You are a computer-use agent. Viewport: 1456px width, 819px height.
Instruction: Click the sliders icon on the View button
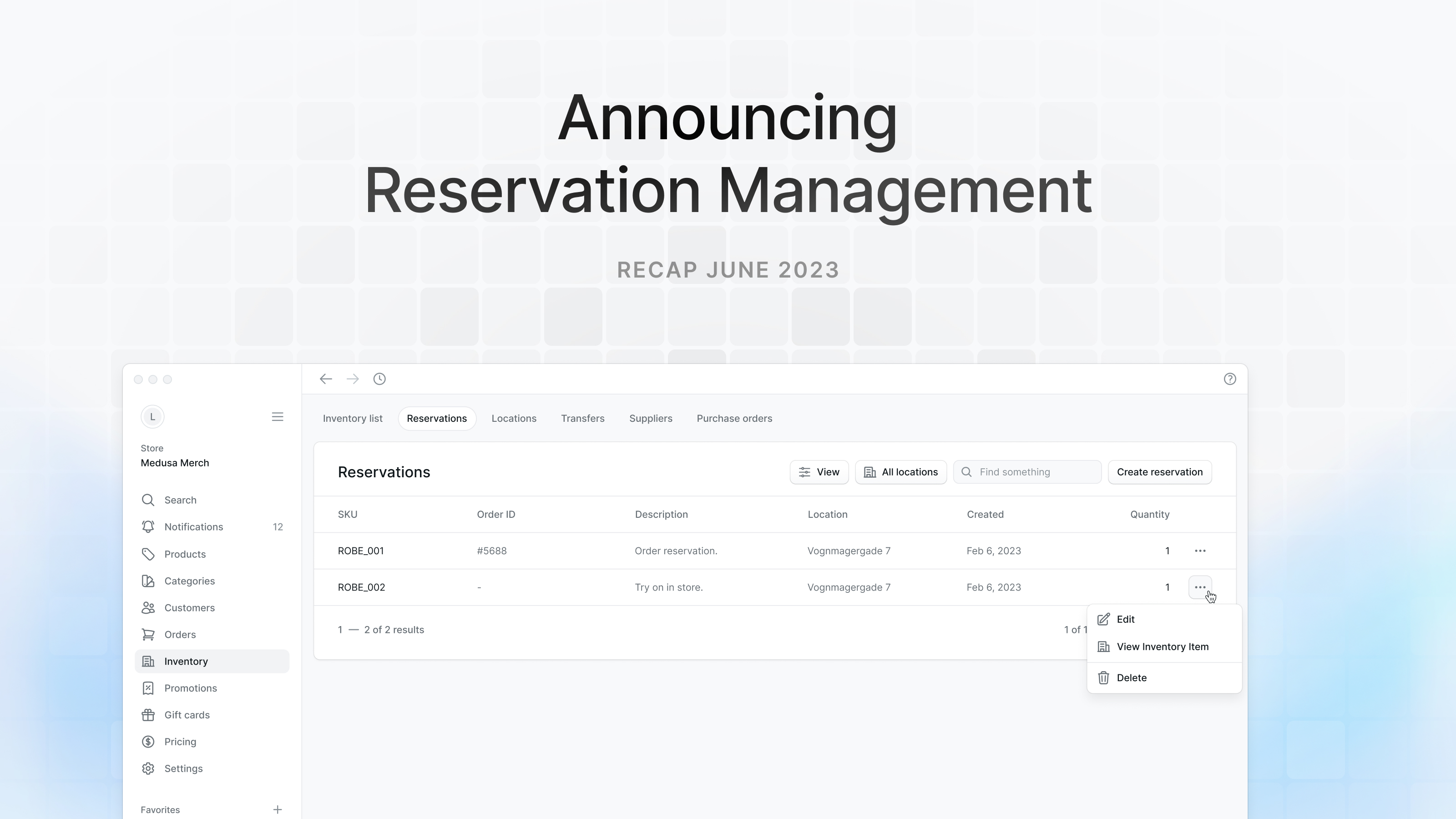[x=804, y=472]
